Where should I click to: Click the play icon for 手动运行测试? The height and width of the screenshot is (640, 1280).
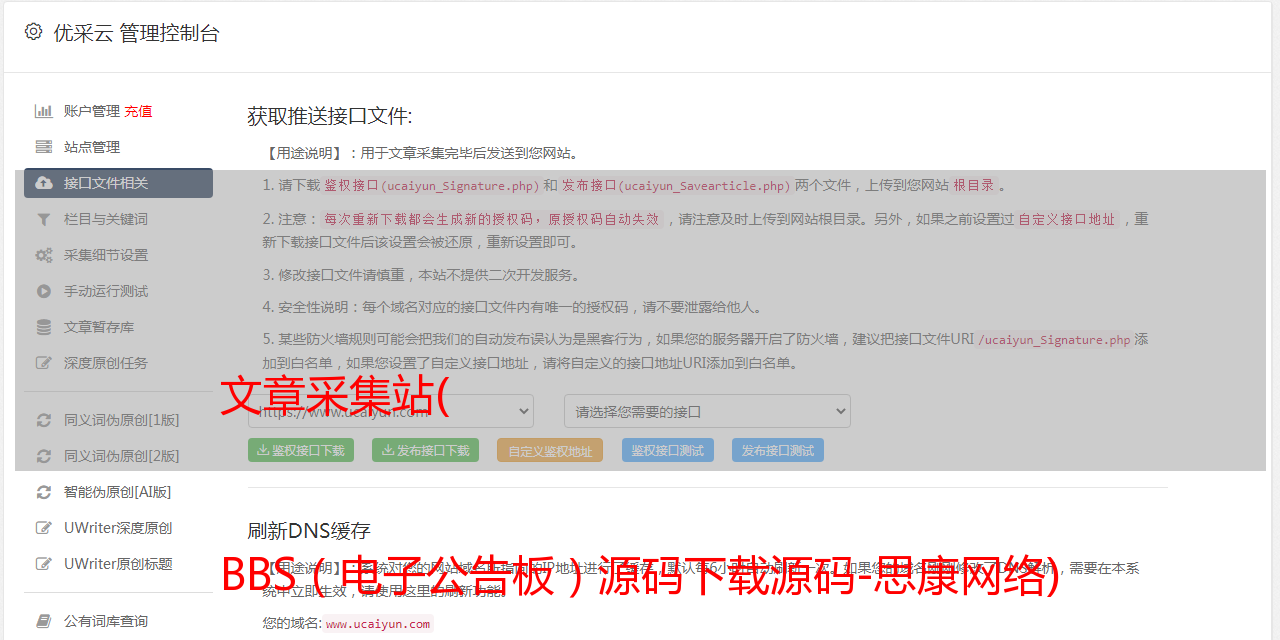click(x=44, y=291)
